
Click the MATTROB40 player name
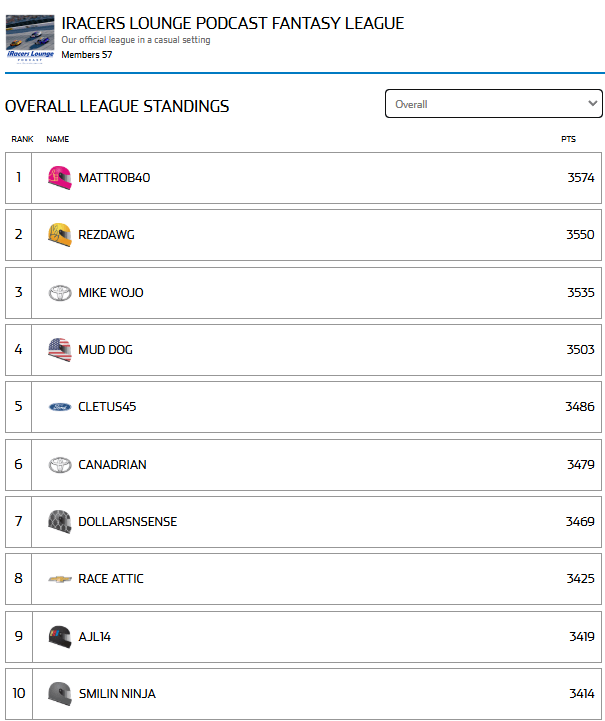[114, 178]
